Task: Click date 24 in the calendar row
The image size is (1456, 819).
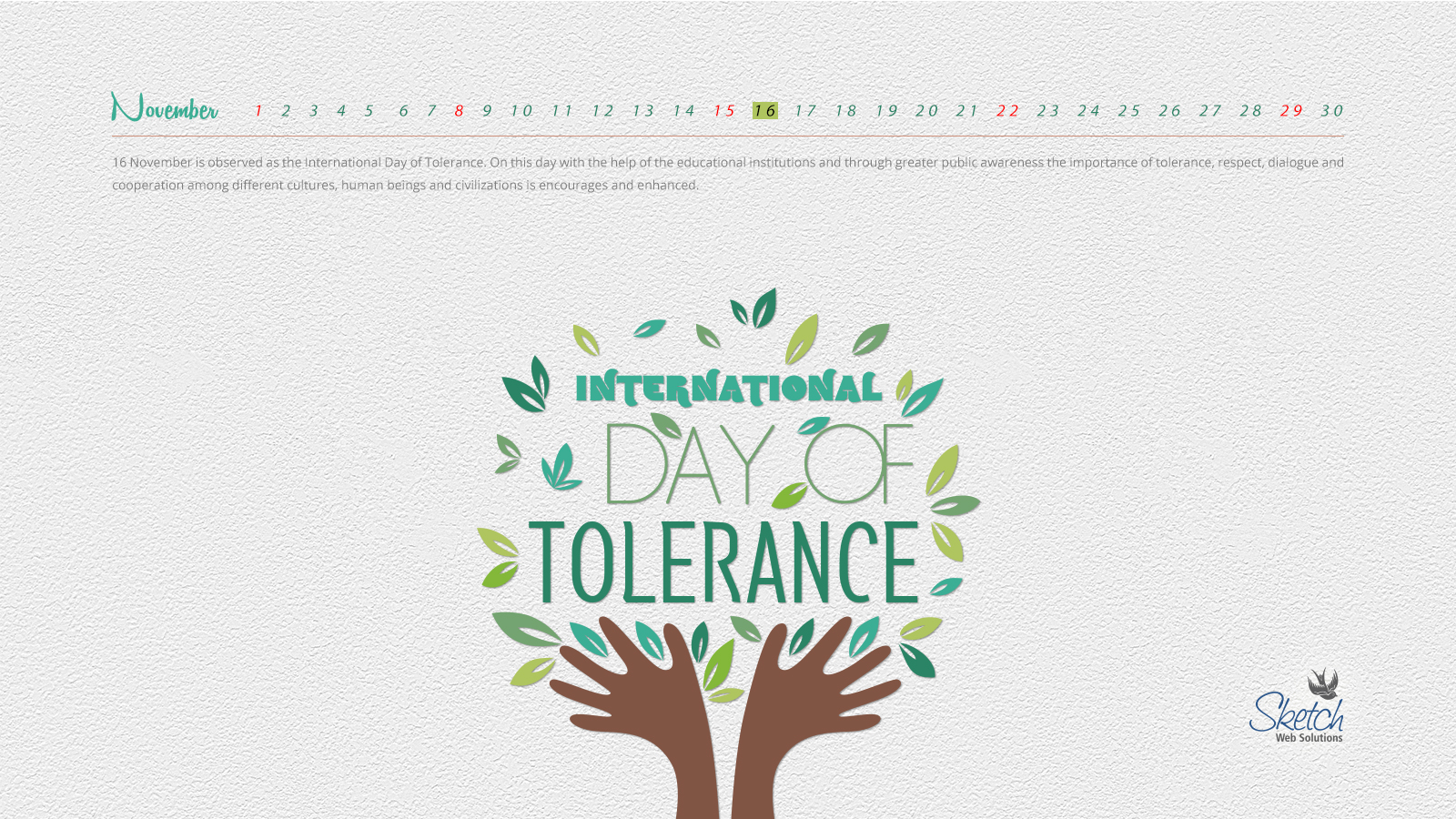Action: click(x=1089, y=111)
